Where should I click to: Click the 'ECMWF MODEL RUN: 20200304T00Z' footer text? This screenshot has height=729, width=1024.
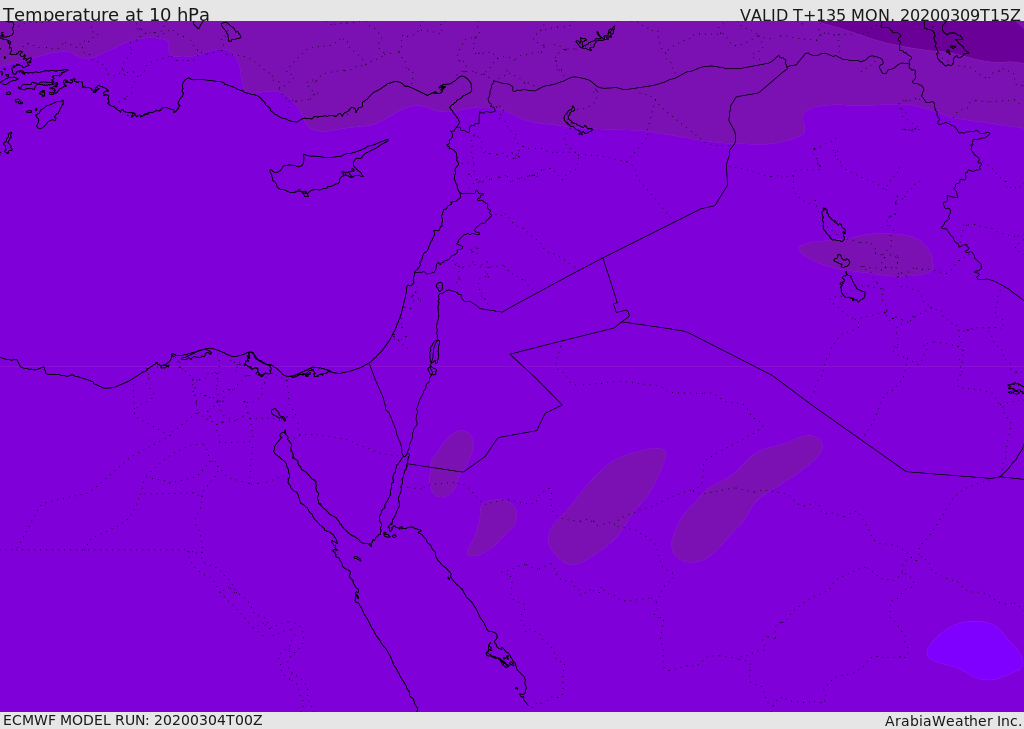[x=133, y=720]
